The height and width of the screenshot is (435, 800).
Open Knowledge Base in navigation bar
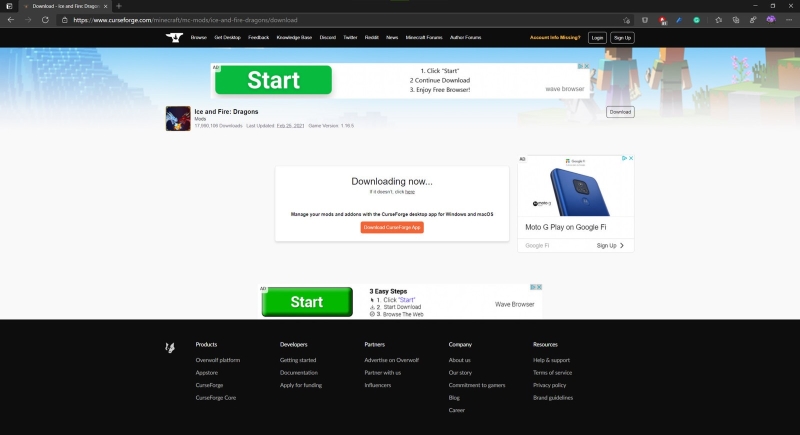(x=294, y=37)
